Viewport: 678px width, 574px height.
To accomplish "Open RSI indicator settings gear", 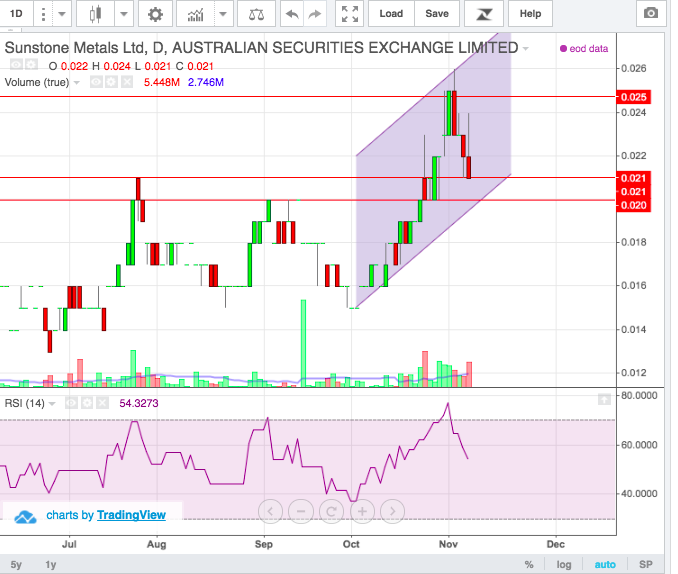I will [x=87, y=403].
